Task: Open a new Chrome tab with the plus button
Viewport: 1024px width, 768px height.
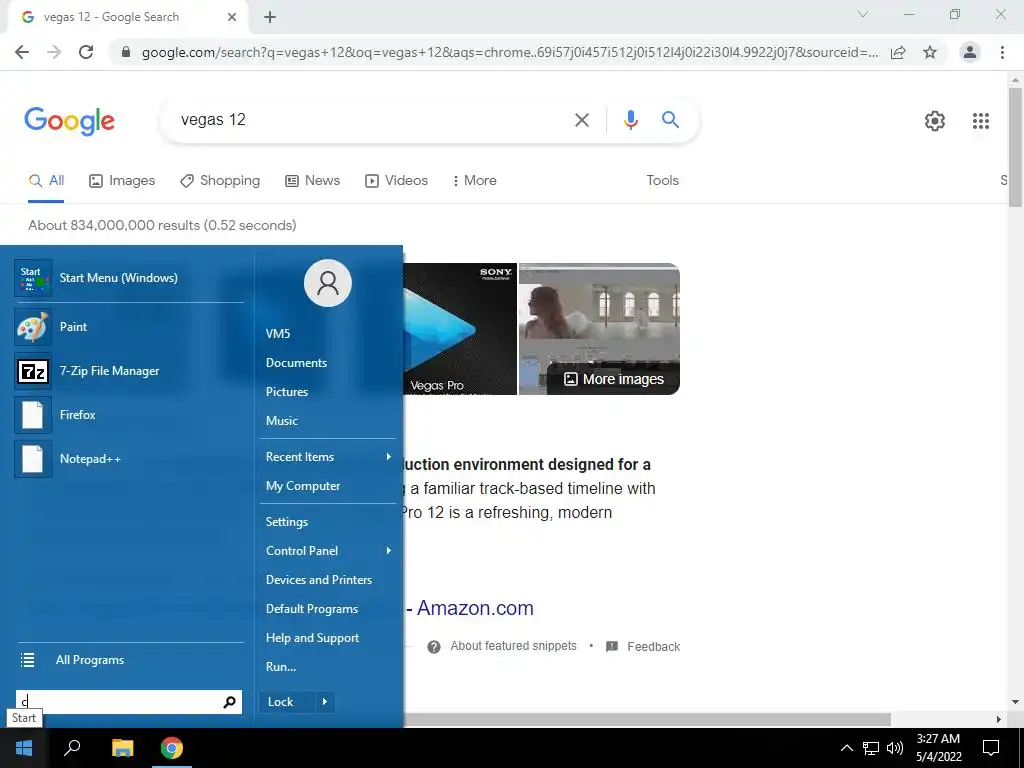Action: tap(270, 18)
